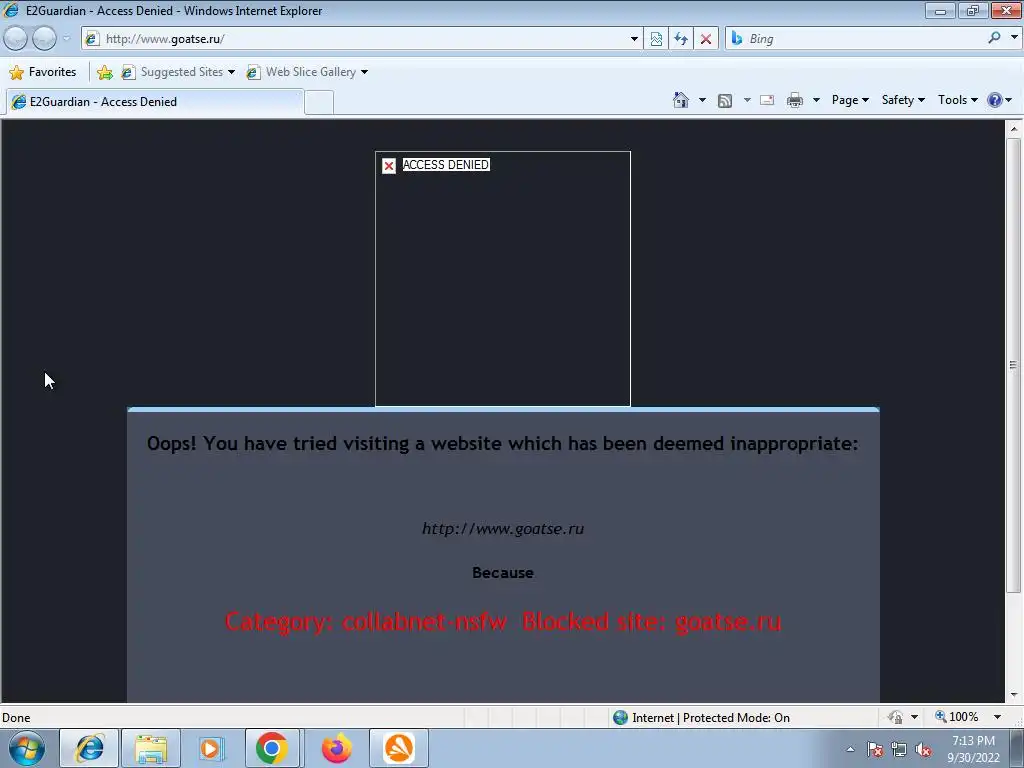Open Google Chrome from taskbar
1024x768 pixels.
point(272,748)
